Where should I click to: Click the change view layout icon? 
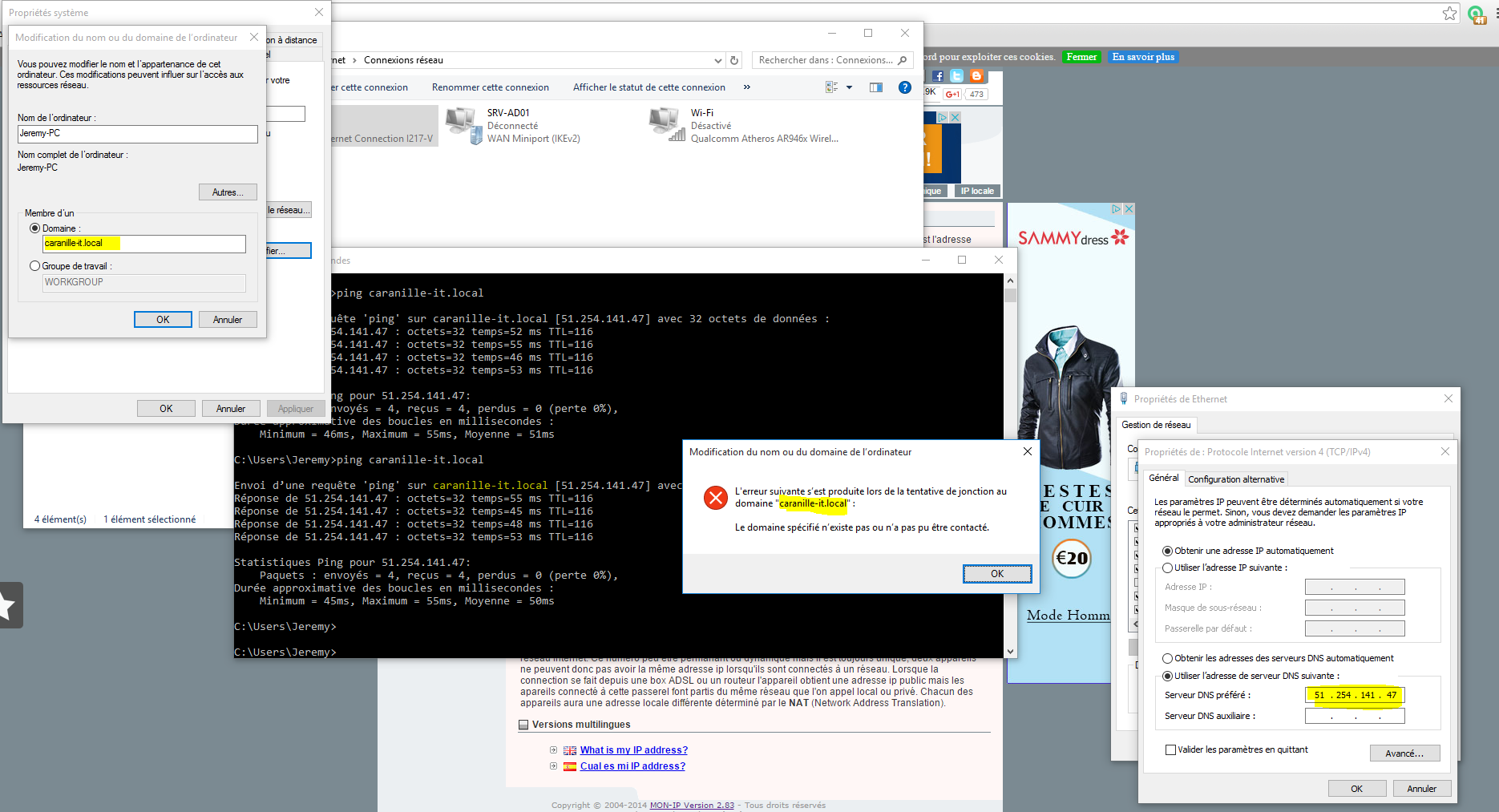(832, 87)
